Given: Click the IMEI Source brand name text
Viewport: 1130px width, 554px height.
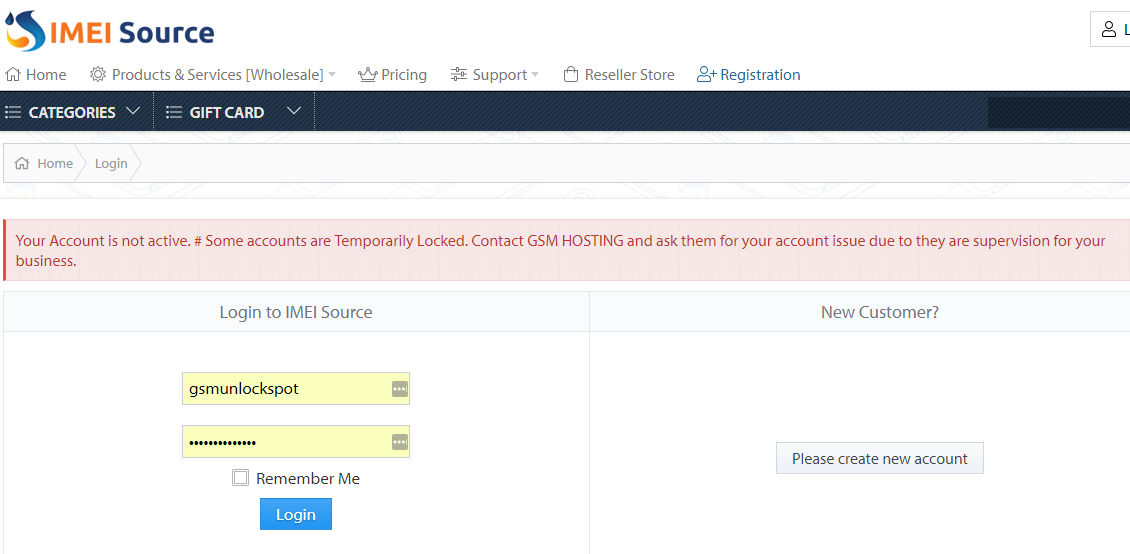Looking at the screenshot, I should click(x=132, y=33).
